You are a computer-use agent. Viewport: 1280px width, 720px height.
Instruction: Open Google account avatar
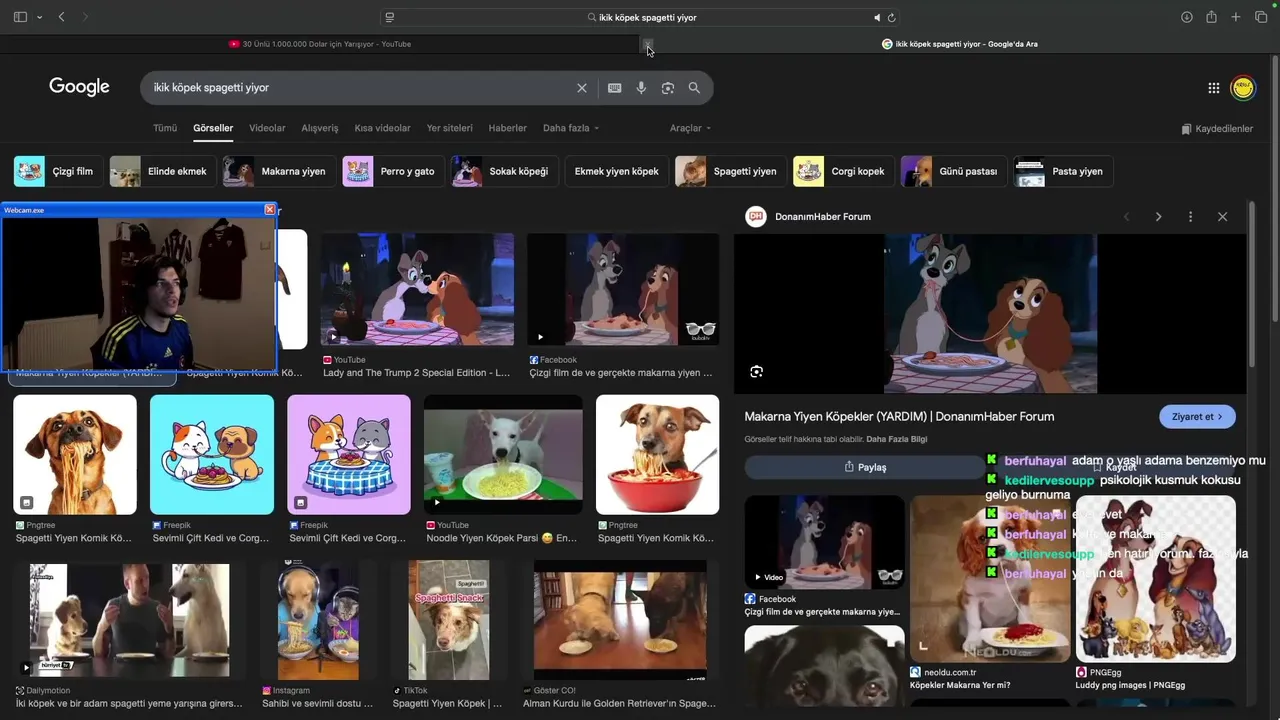click(1243, 88)
